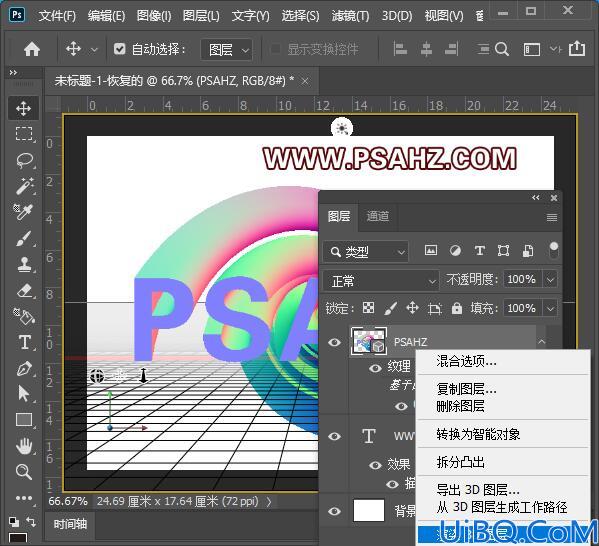Click the search magnifier in options bar
Image resolution: width=599 pixels, height=546 pixels.
pos(502,49)
